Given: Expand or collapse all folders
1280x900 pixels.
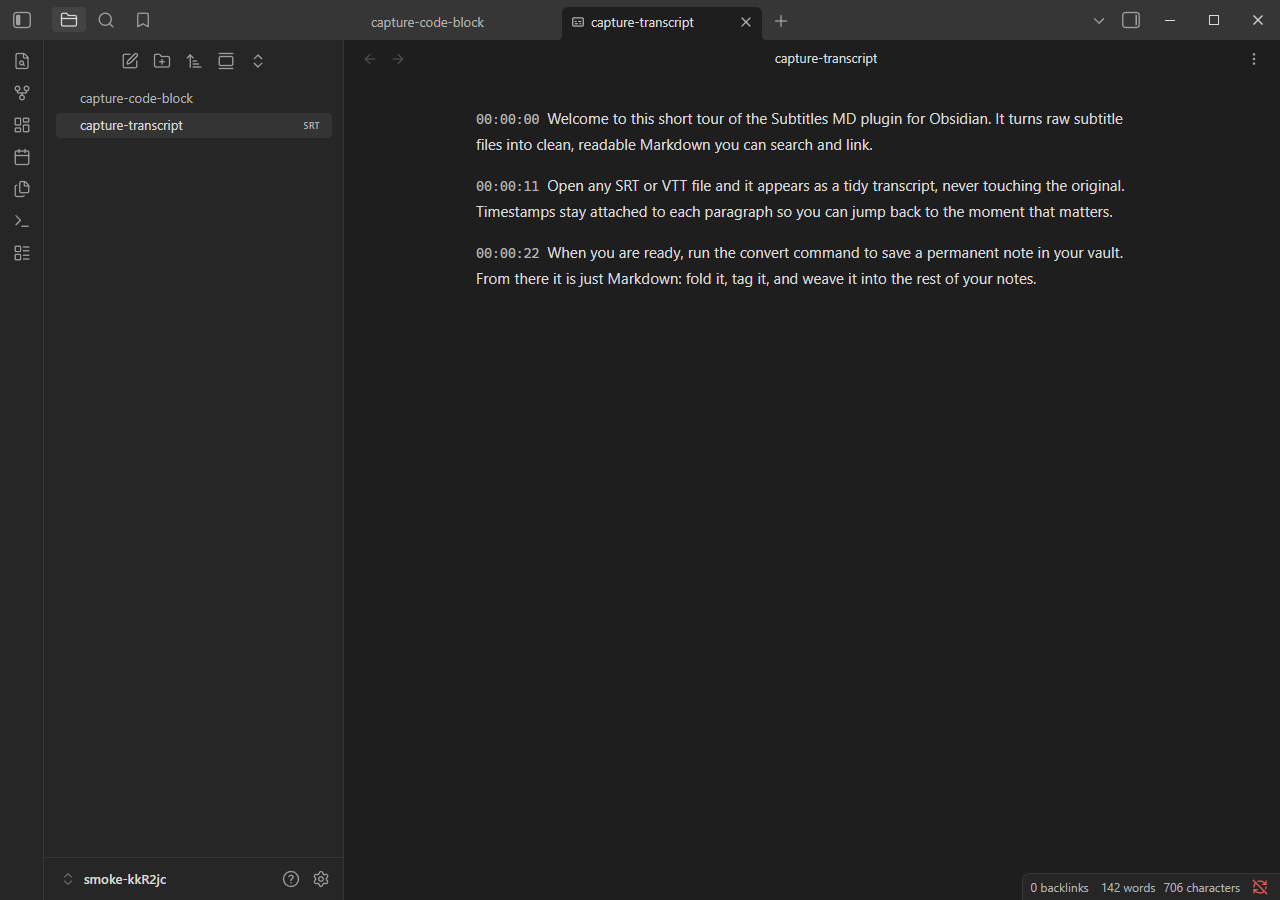Looking at the screenshot, I should point(258,61).
